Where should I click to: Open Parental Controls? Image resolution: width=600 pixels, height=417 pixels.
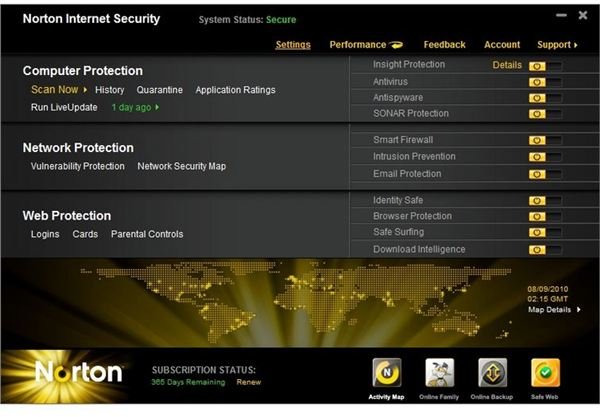click(147, 234)
